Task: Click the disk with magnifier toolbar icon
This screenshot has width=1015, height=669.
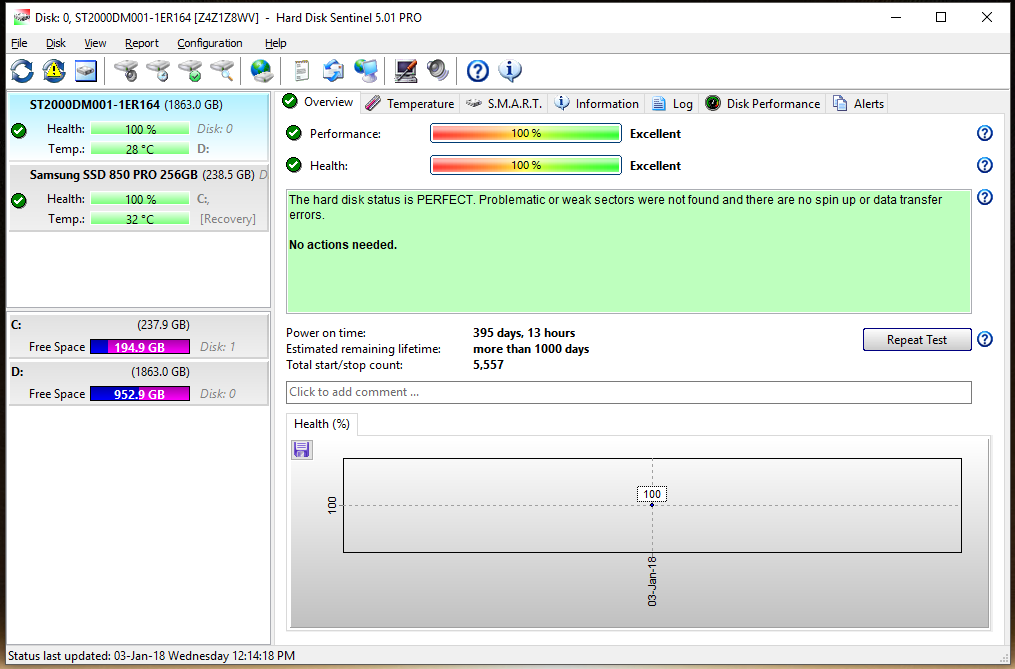Action: 222,71
